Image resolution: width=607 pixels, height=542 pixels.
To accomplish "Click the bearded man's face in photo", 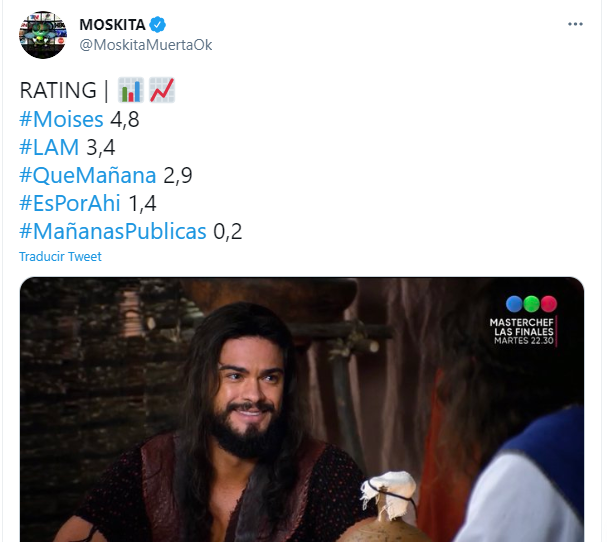I will coord(248,391).
